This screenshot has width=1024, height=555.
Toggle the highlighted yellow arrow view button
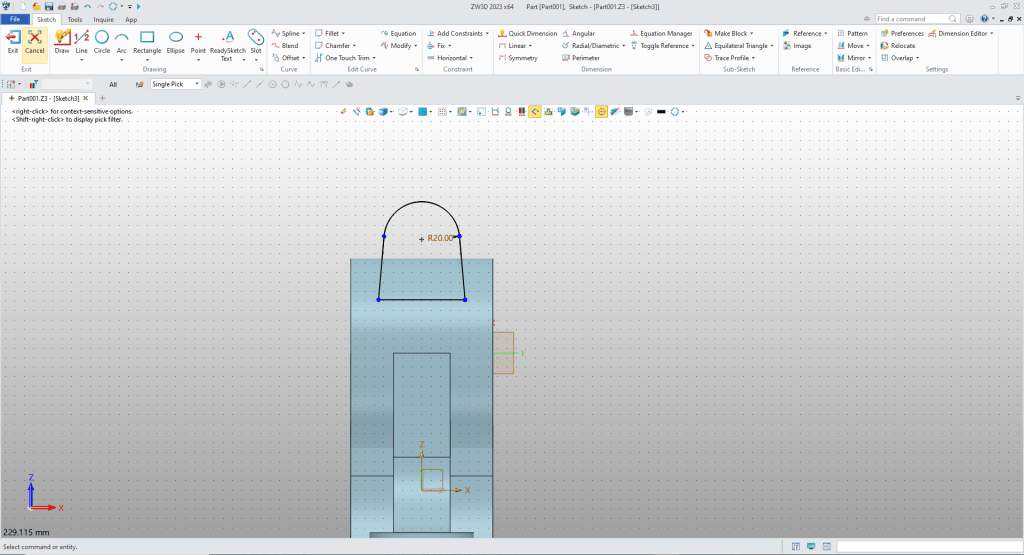coord(535,111)
